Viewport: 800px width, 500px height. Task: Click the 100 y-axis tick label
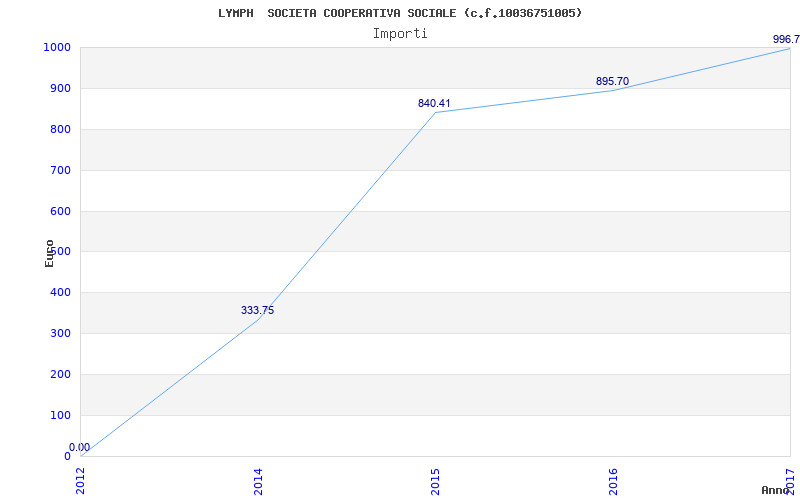pos(60,415)
